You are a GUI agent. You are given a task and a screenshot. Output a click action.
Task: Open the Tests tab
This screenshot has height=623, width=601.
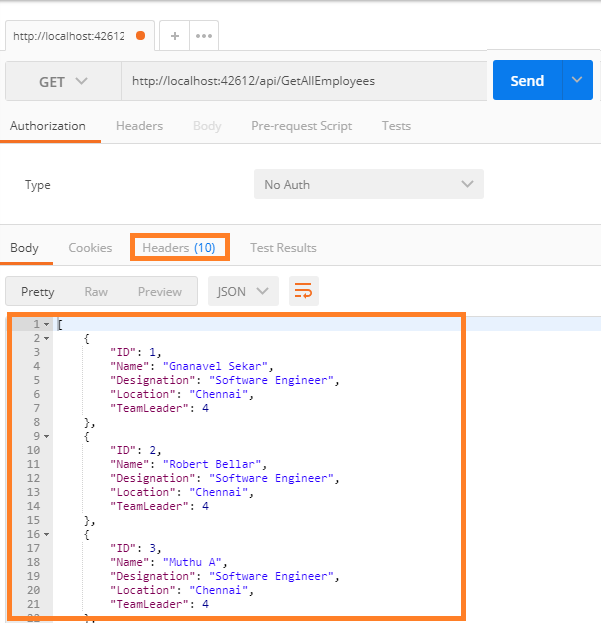tap(396, 126)
